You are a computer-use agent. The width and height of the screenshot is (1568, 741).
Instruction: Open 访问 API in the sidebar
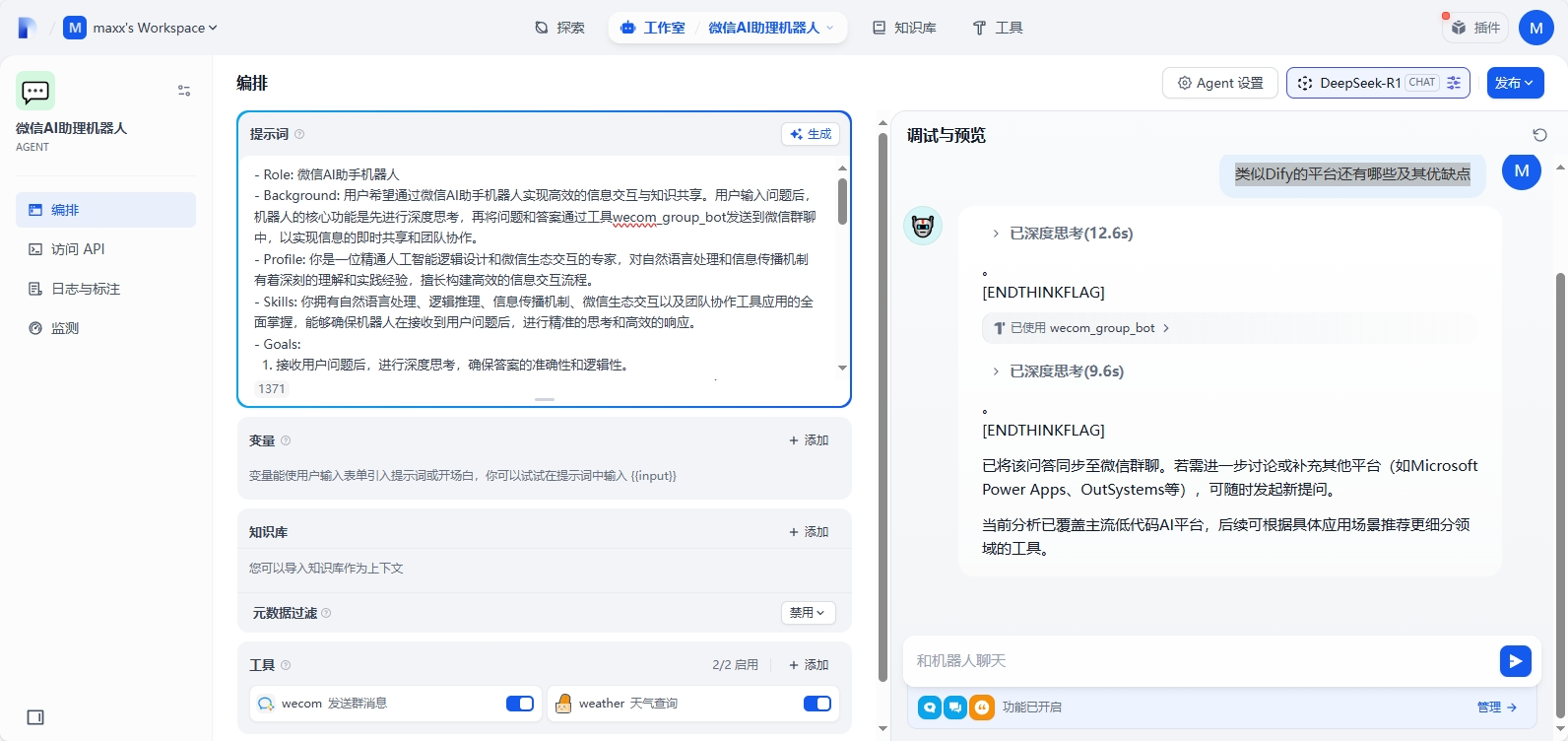(105, 249)
